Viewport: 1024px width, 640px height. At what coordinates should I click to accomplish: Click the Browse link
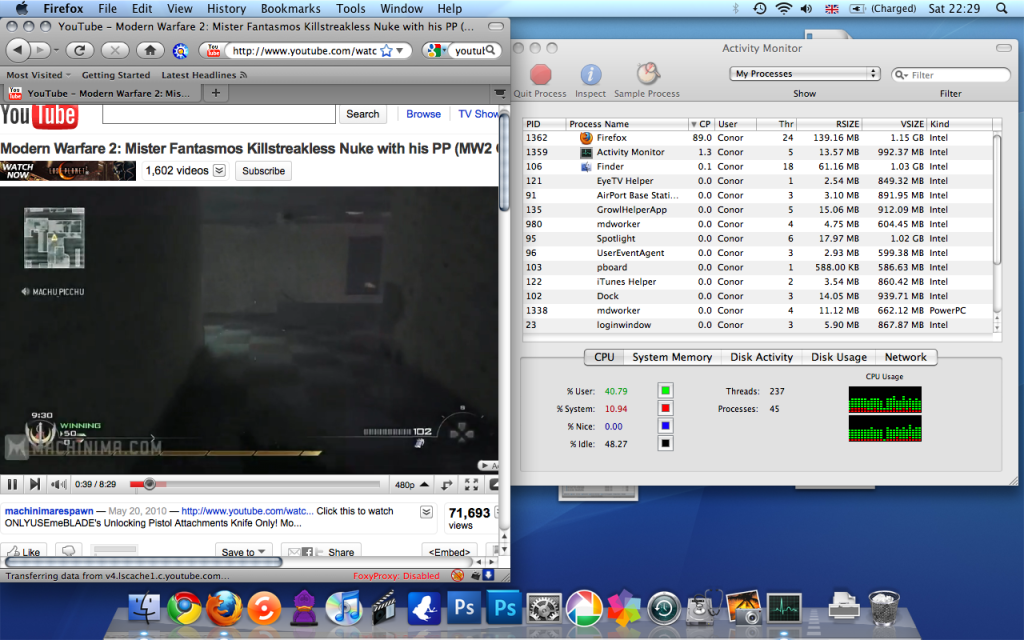pyautogui.click(x=423, y=114)
